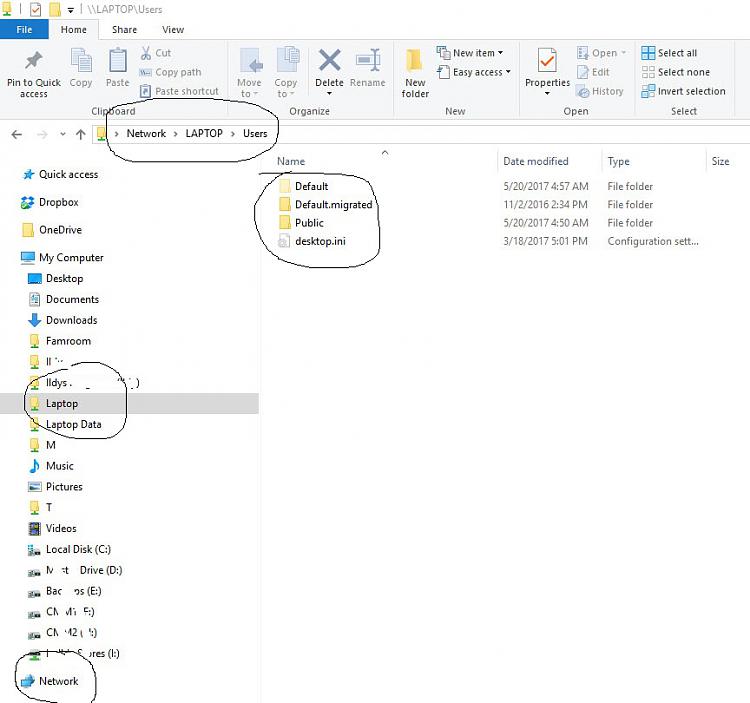Switch to the Share ribbon tab
This screenshot has height=703, width=750.
pyautogui.click(x=124, y=30)
